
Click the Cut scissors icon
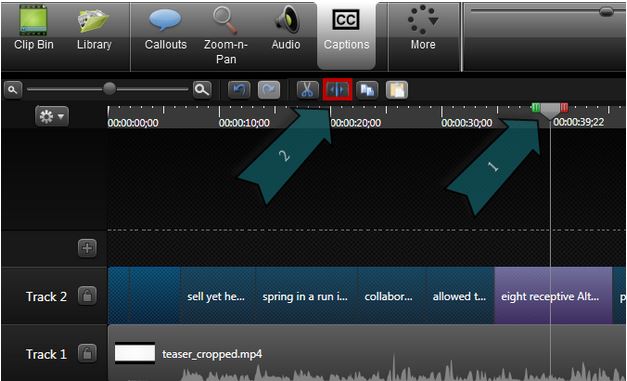click(307, 90)
